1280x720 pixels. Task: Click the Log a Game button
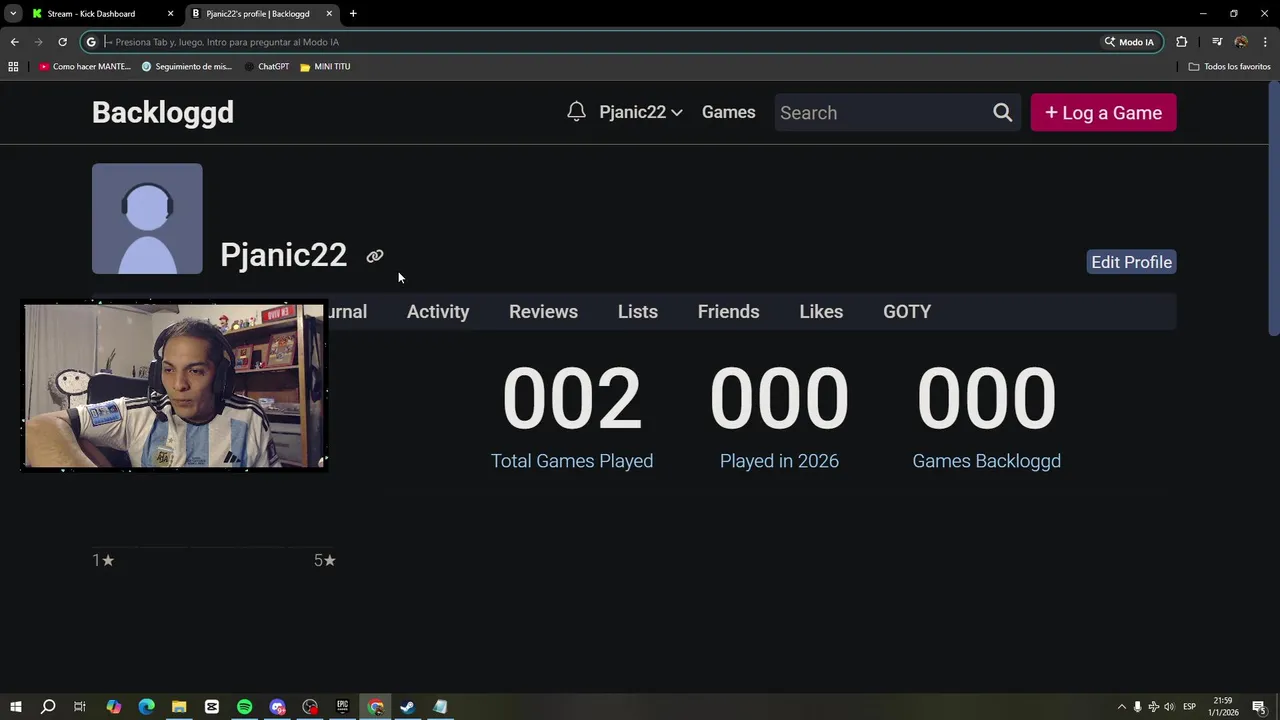click(1103, 113)
